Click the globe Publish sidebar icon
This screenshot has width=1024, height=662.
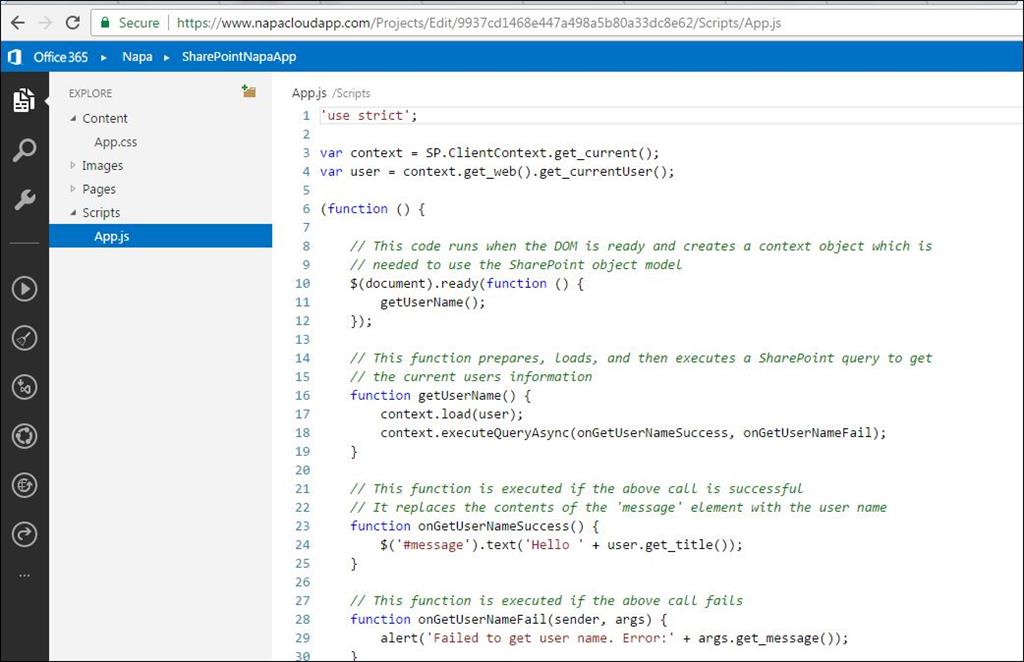coord(24,485)
